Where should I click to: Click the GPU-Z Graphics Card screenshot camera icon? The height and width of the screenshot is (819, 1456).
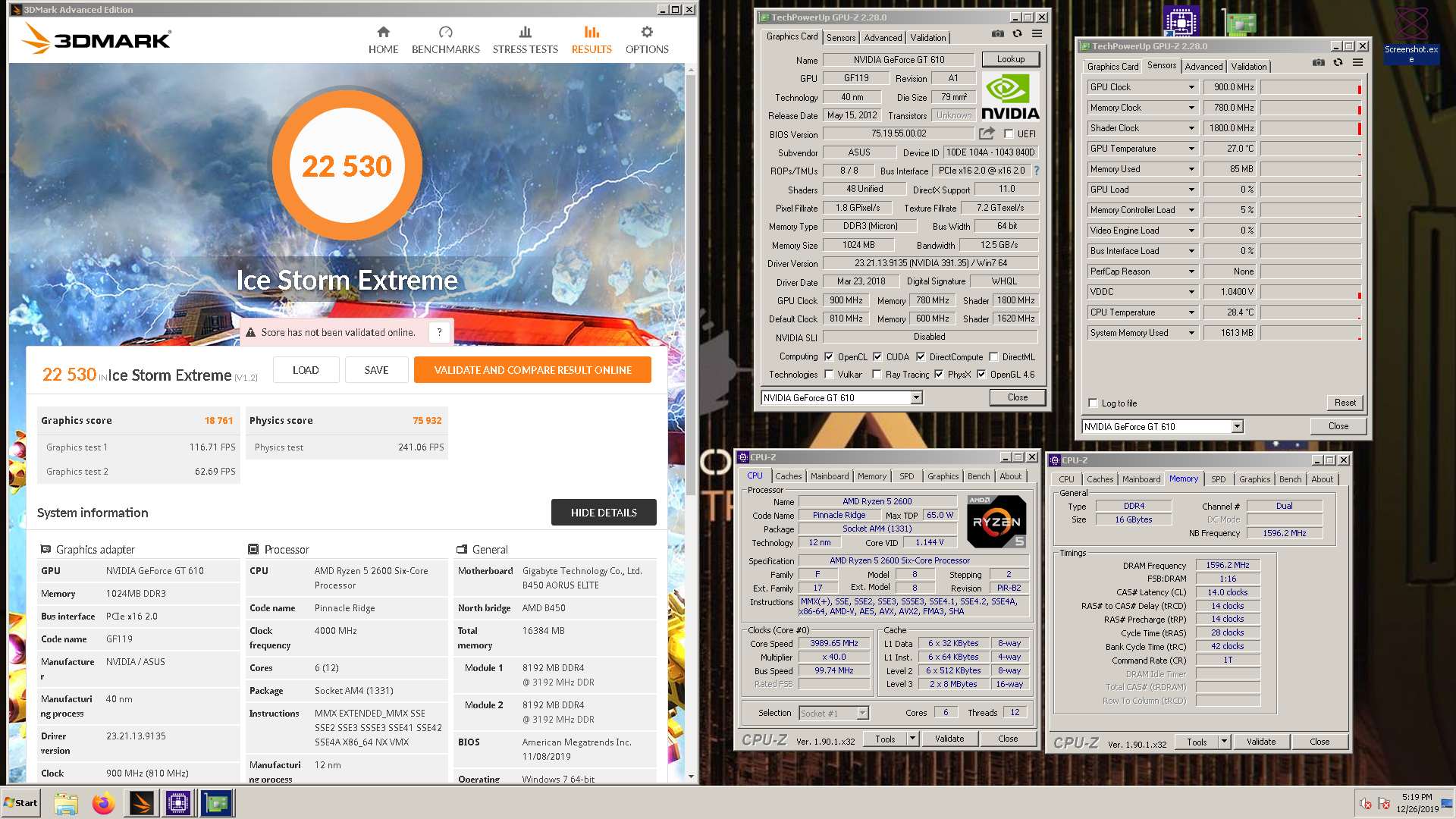[997, 34]
